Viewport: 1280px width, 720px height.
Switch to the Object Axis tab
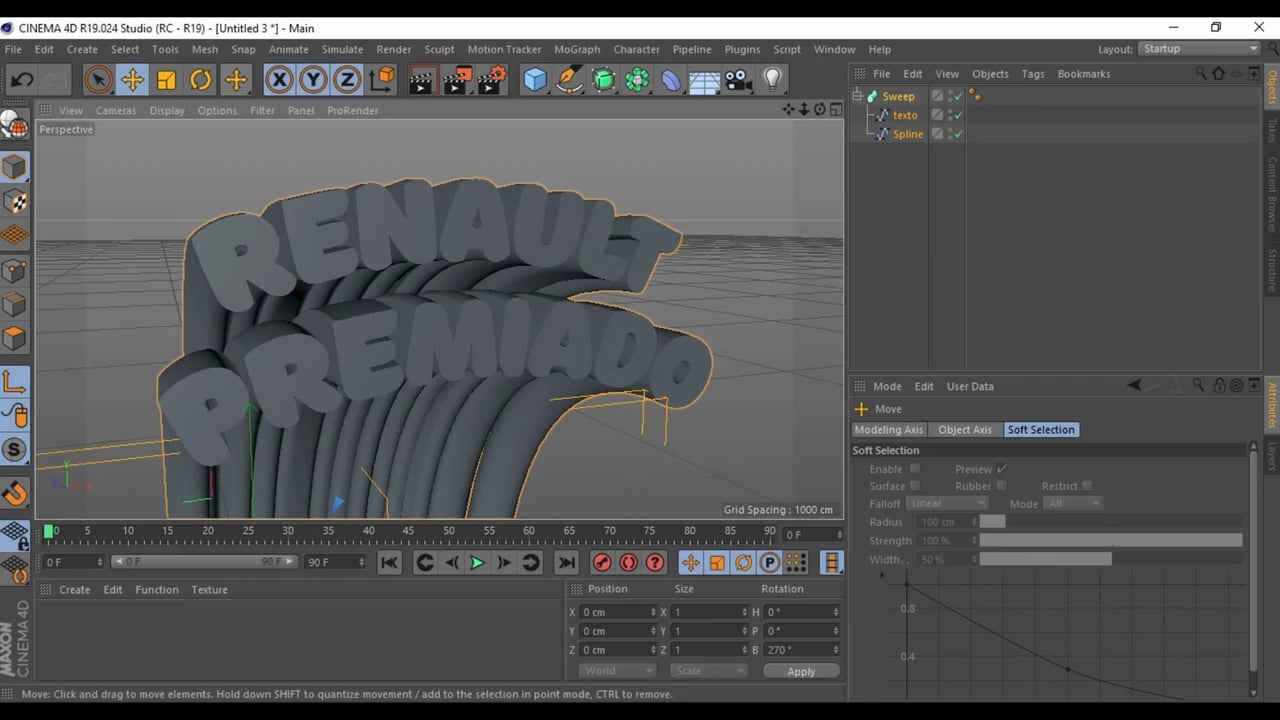point(965,430)
